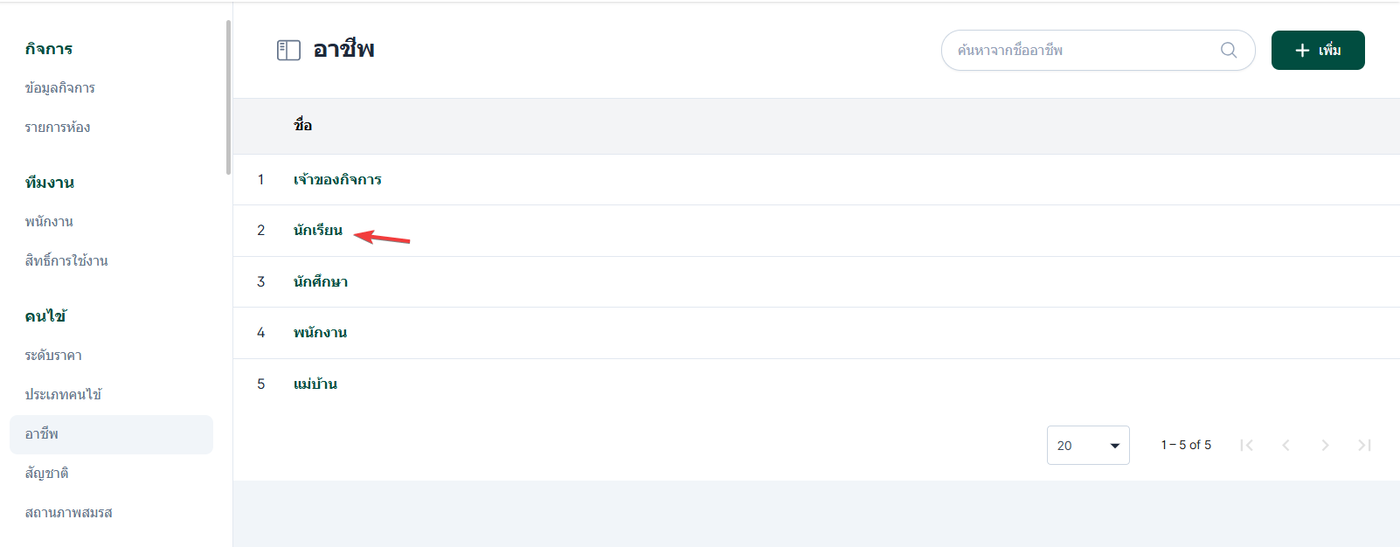Viewport: 1400px width, 547px height.
Task: Open the เจ้าของกิจการ occupation row
Action: tap(337, 180)
